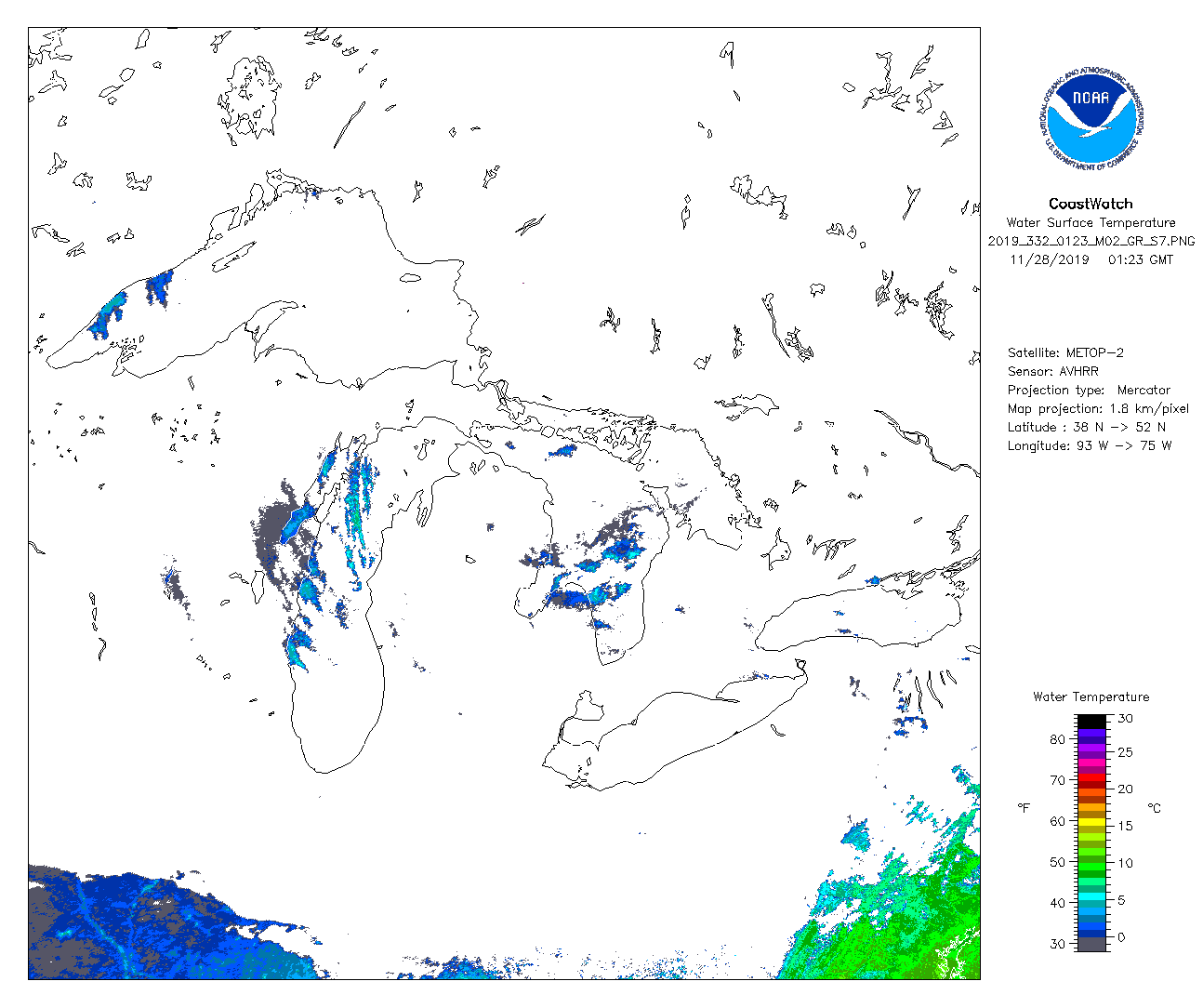Click the 'Water Temperature' legend title
The height and width of the screenshot is (1008, 1203).
(1091, 696)
